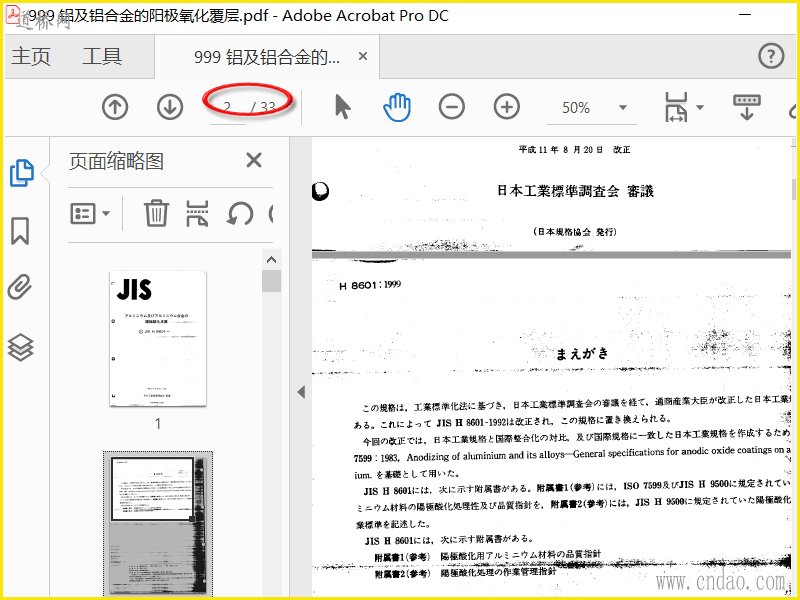
Task: Click the scrolling mode toolbar icon
Action: [x=747, y=107]
